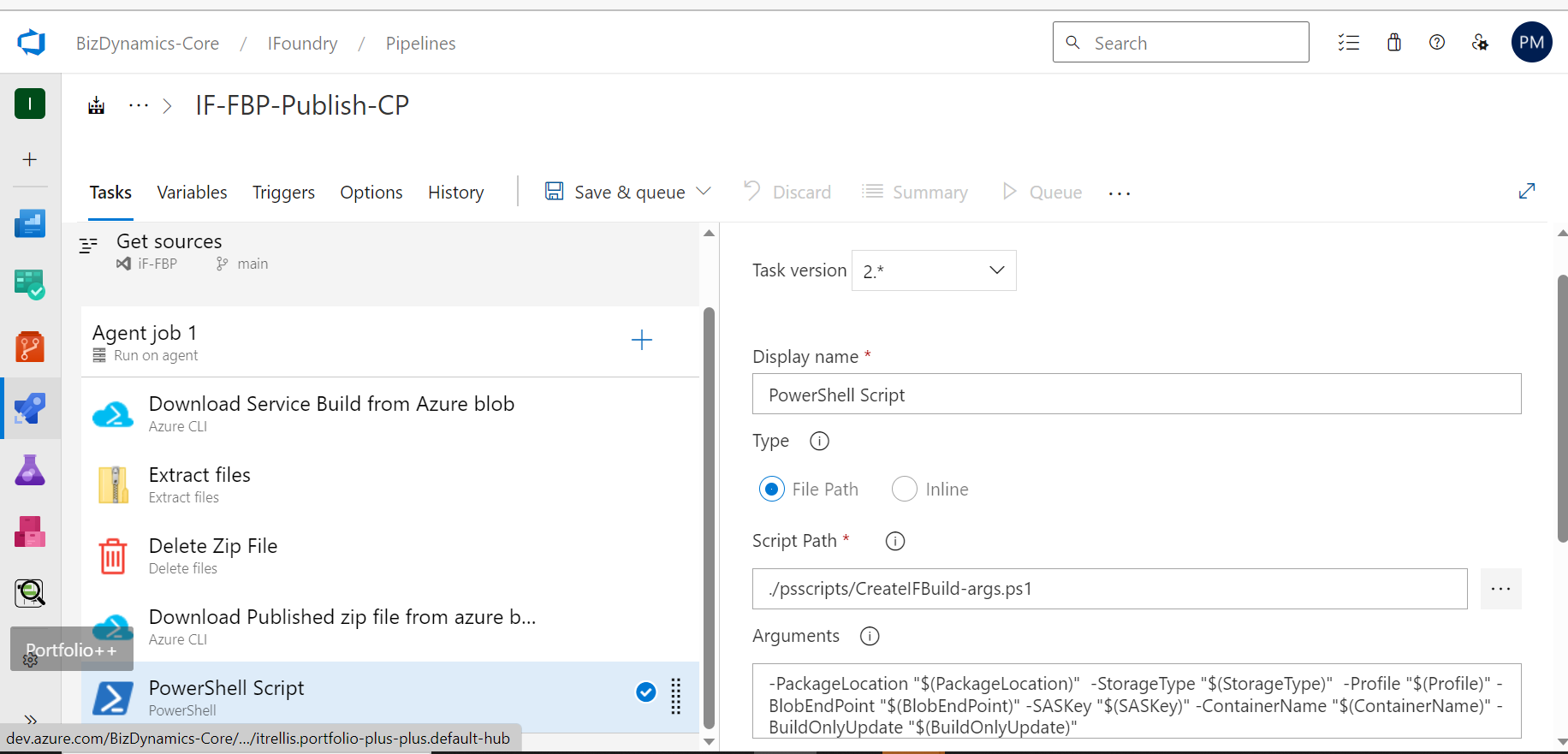Select Agent job 1 row

click(390, 341)
